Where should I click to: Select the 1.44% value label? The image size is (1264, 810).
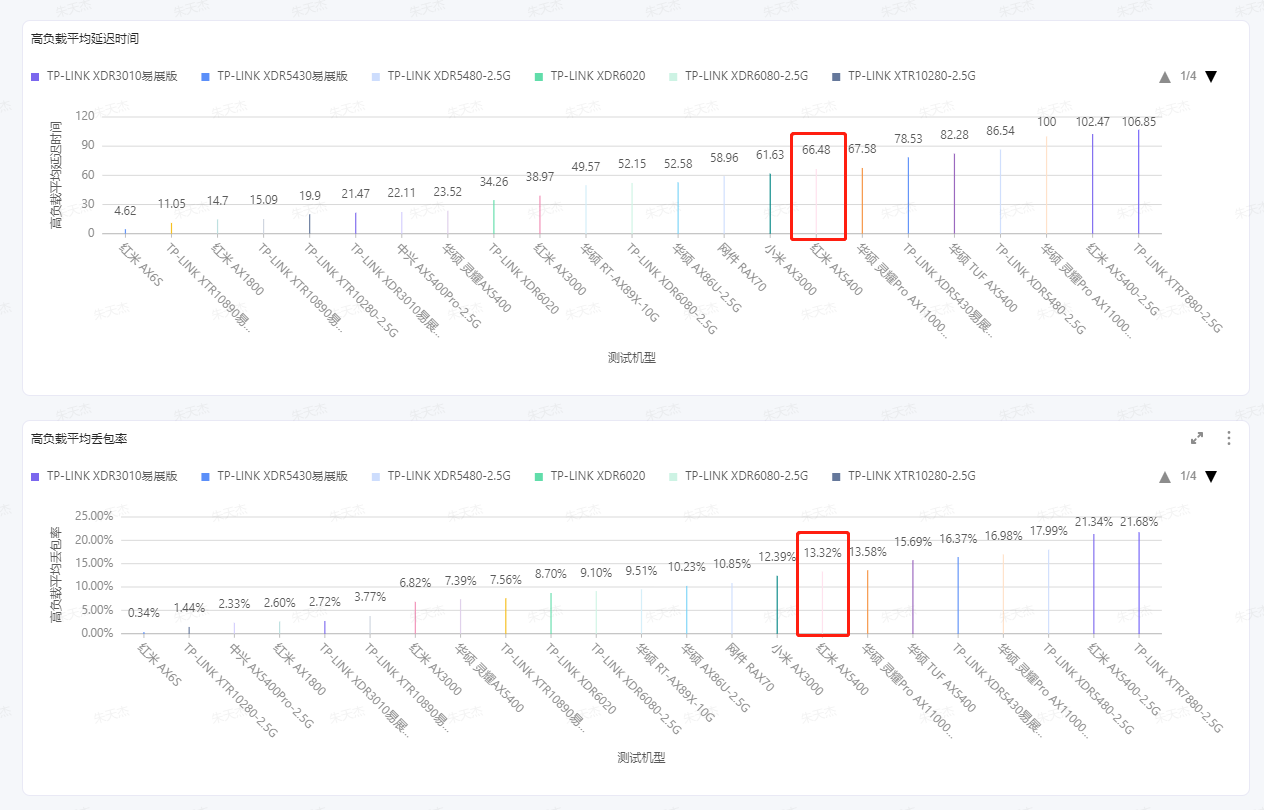click(189, 608)
